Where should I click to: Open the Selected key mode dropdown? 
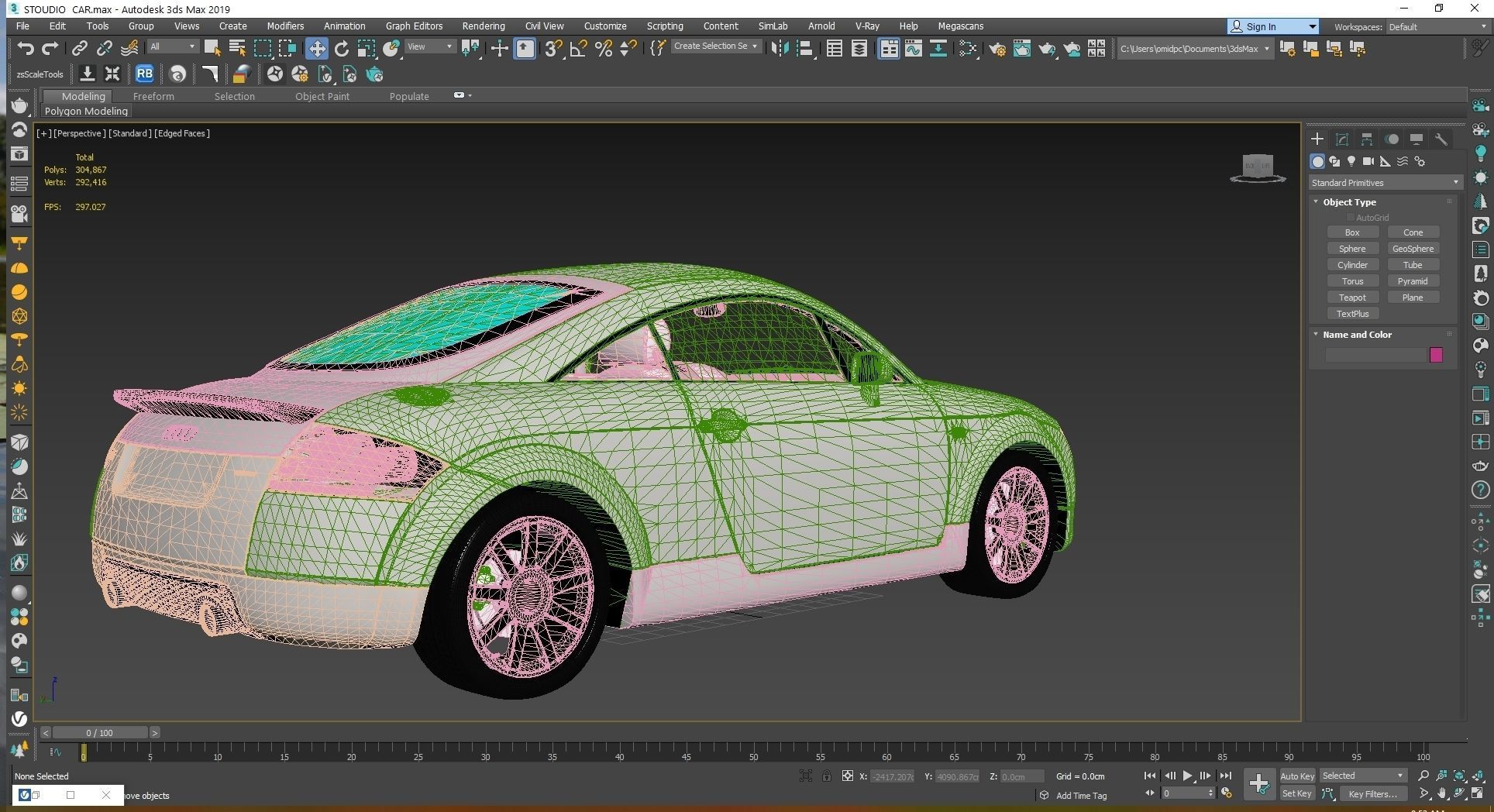1363,776
